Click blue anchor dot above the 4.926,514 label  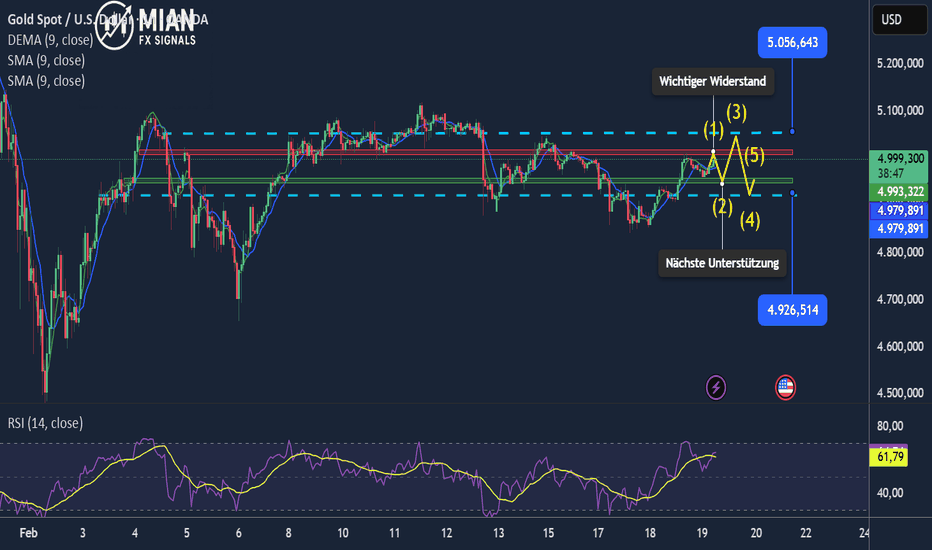[x=792, y=193]
